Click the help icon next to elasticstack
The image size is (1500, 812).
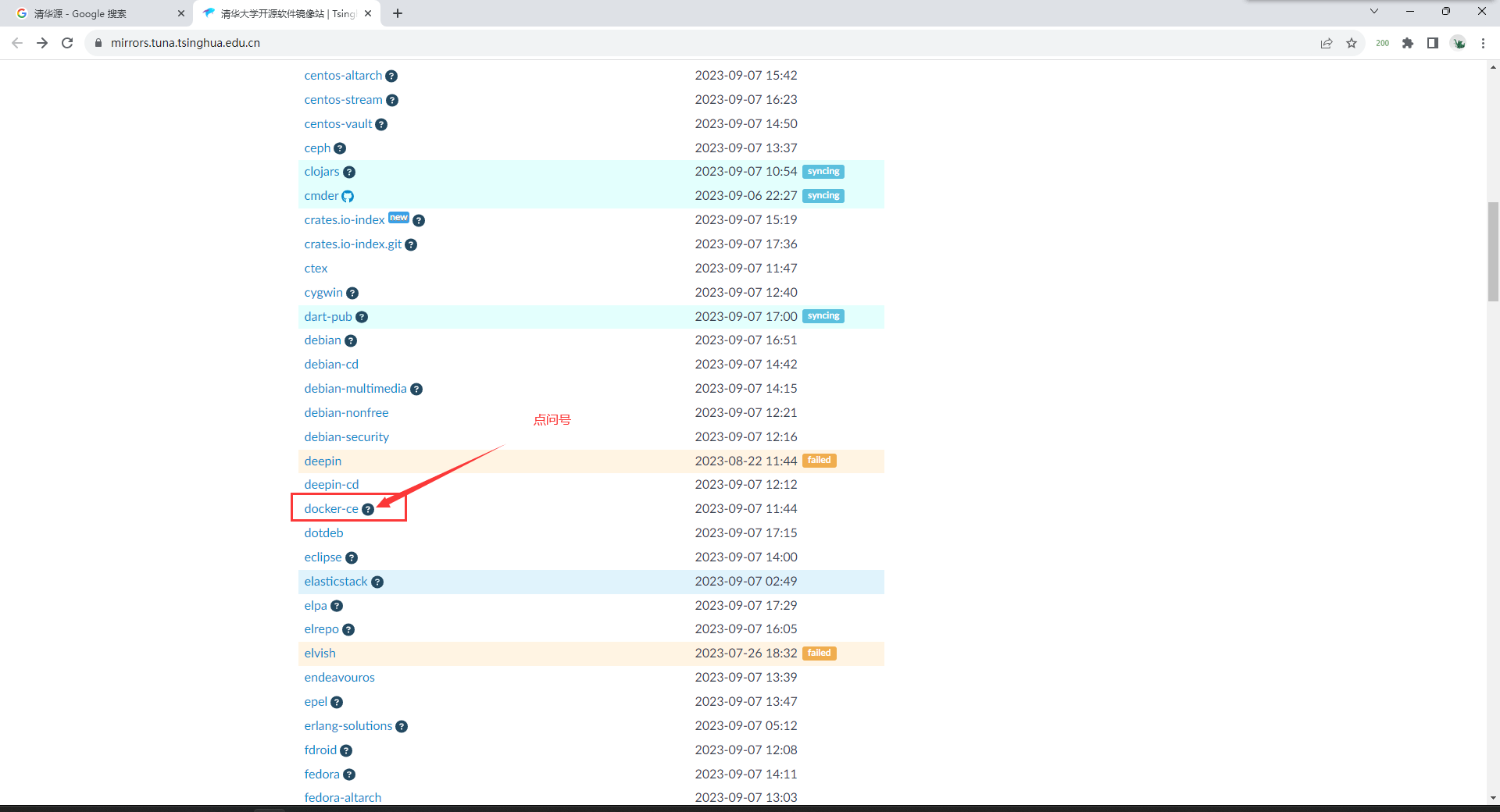click(377, 582)
